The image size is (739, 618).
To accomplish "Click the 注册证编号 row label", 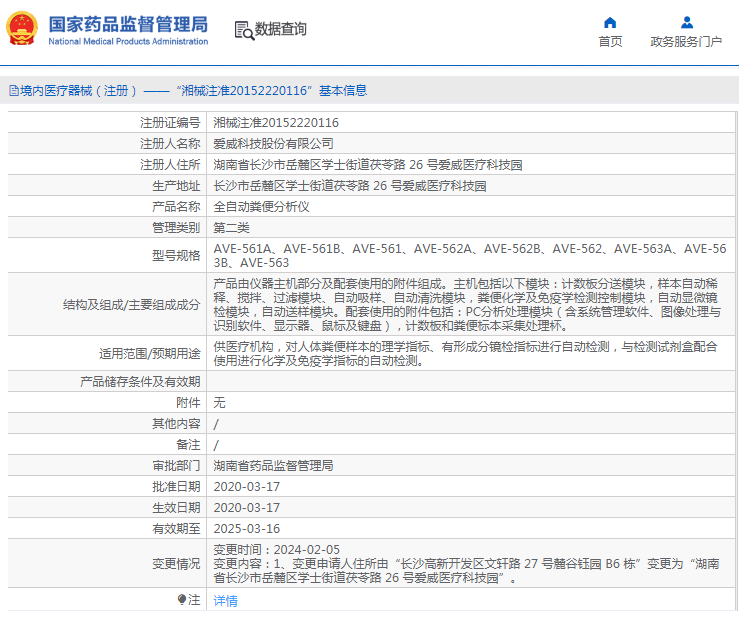I will 170,123.
